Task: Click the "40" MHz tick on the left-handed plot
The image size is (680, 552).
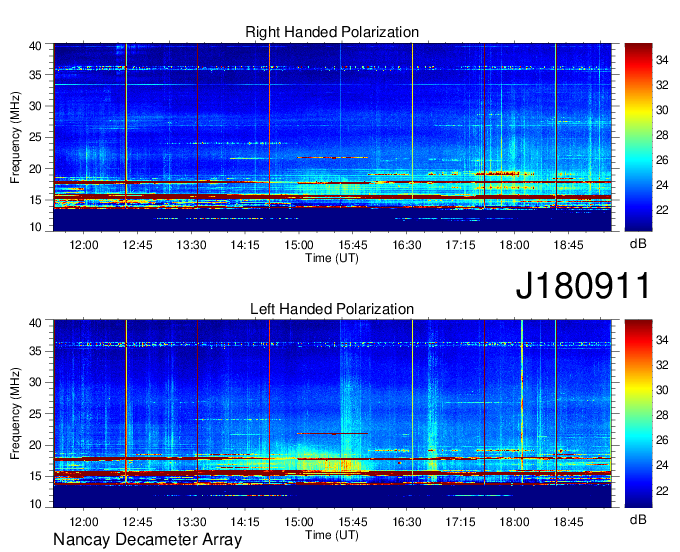Action: 35,323
